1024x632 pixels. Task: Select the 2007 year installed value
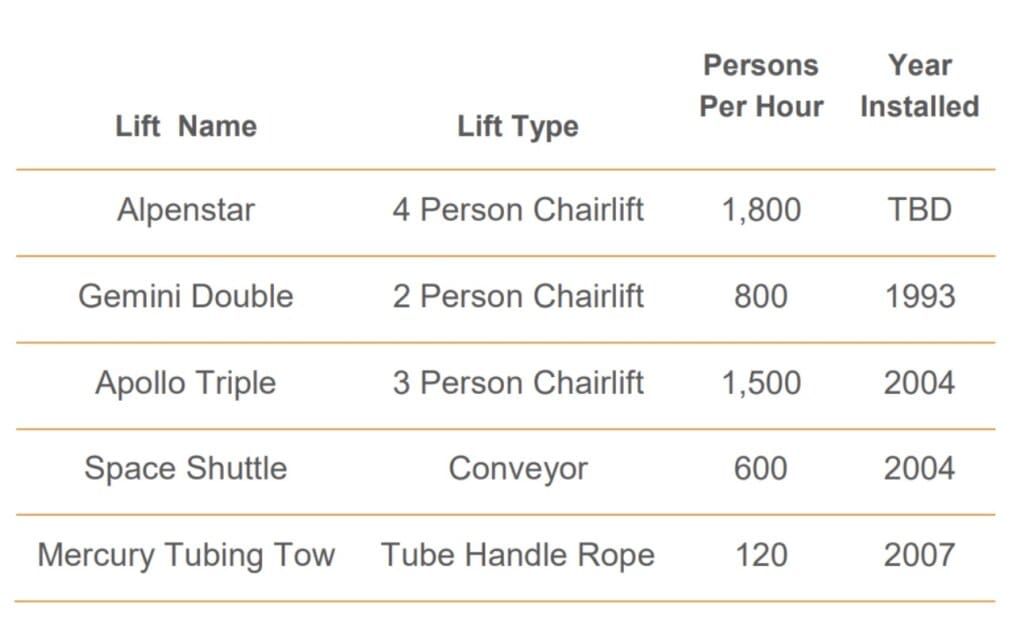point(919,555)
